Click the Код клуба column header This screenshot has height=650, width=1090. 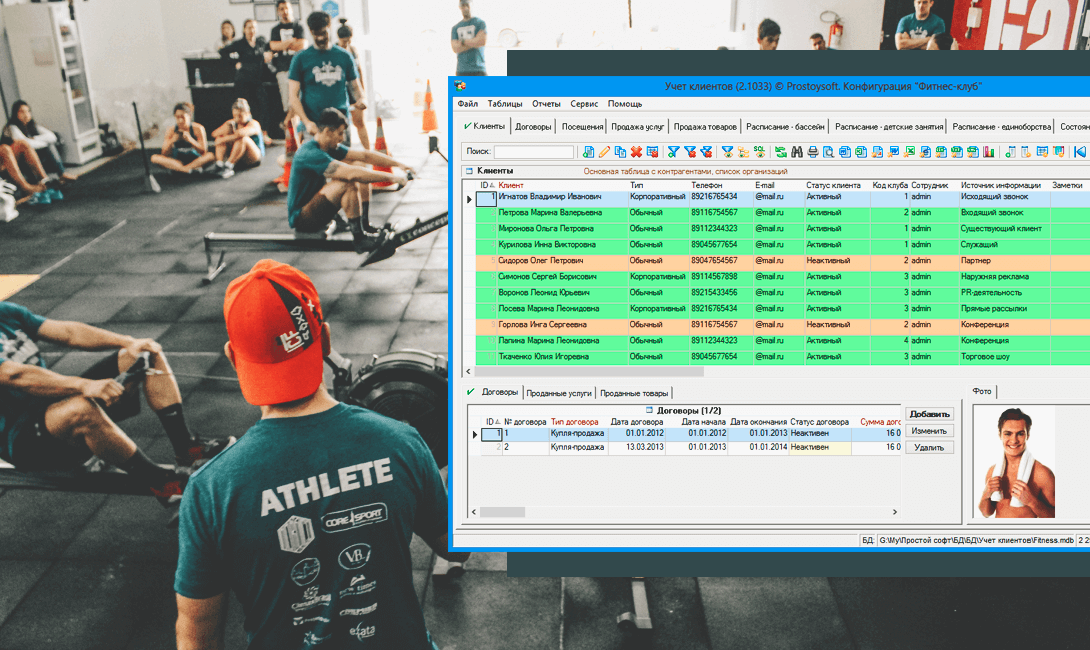pos(890,186)
